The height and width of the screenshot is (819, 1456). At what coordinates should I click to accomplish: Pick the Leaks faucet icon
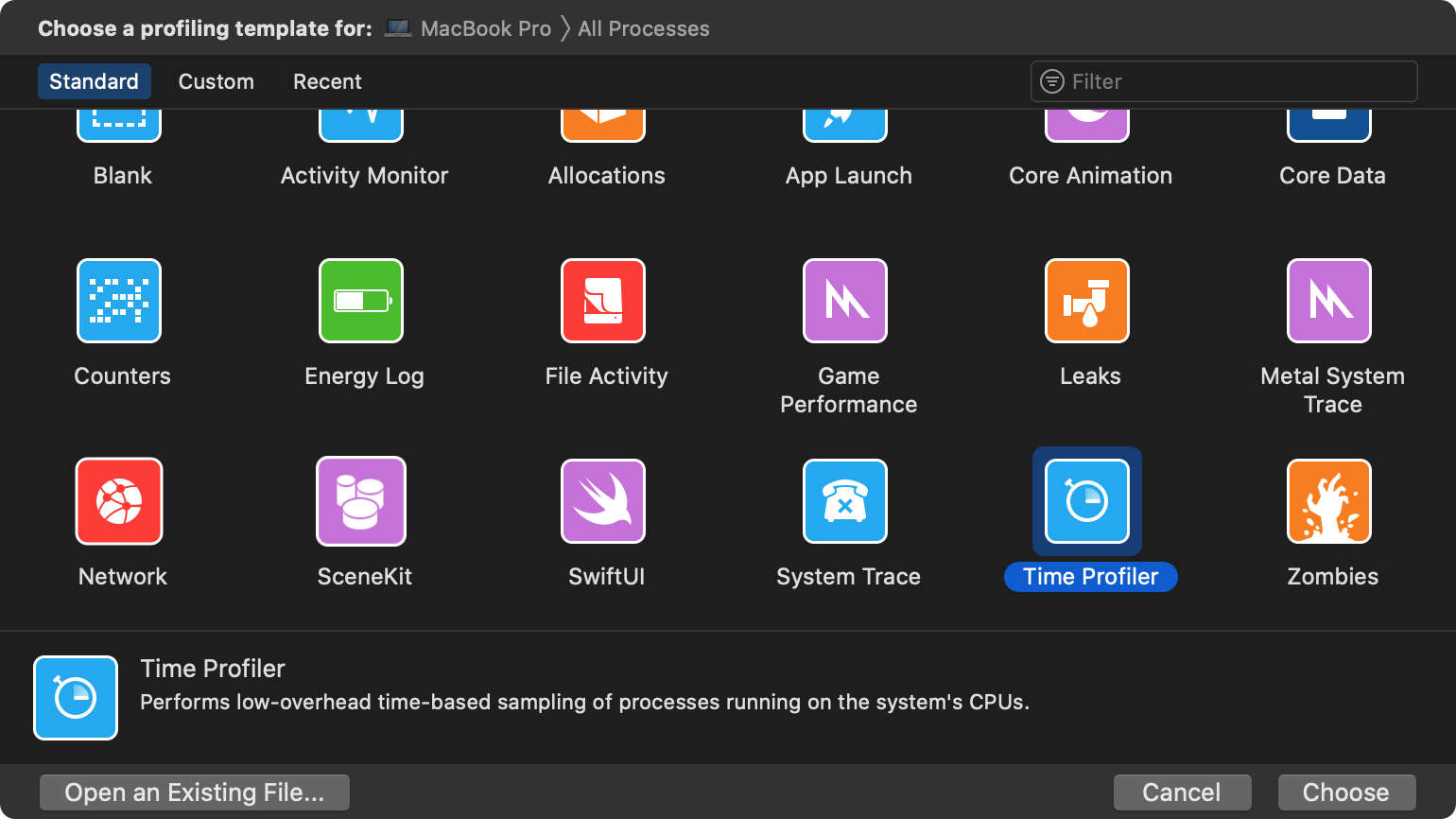click(x=1087, y=301)
